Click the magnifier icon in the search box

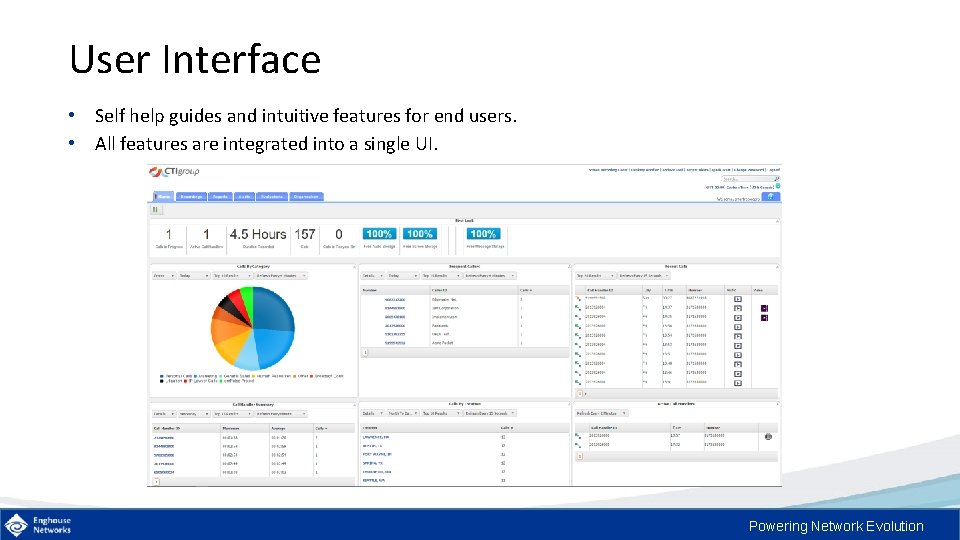tap(776, 179)
